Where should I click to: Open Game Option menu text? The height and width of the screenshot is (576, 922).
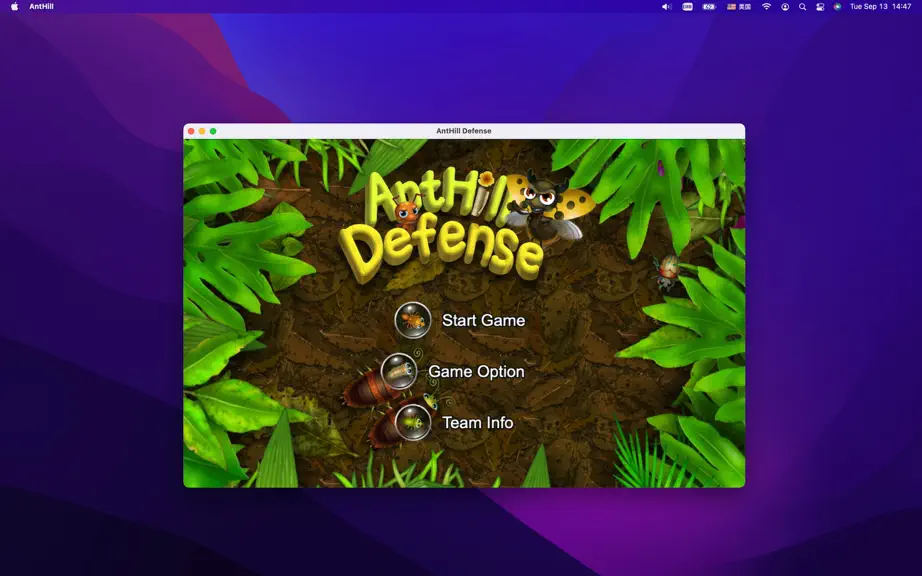[x=476, y=371]
